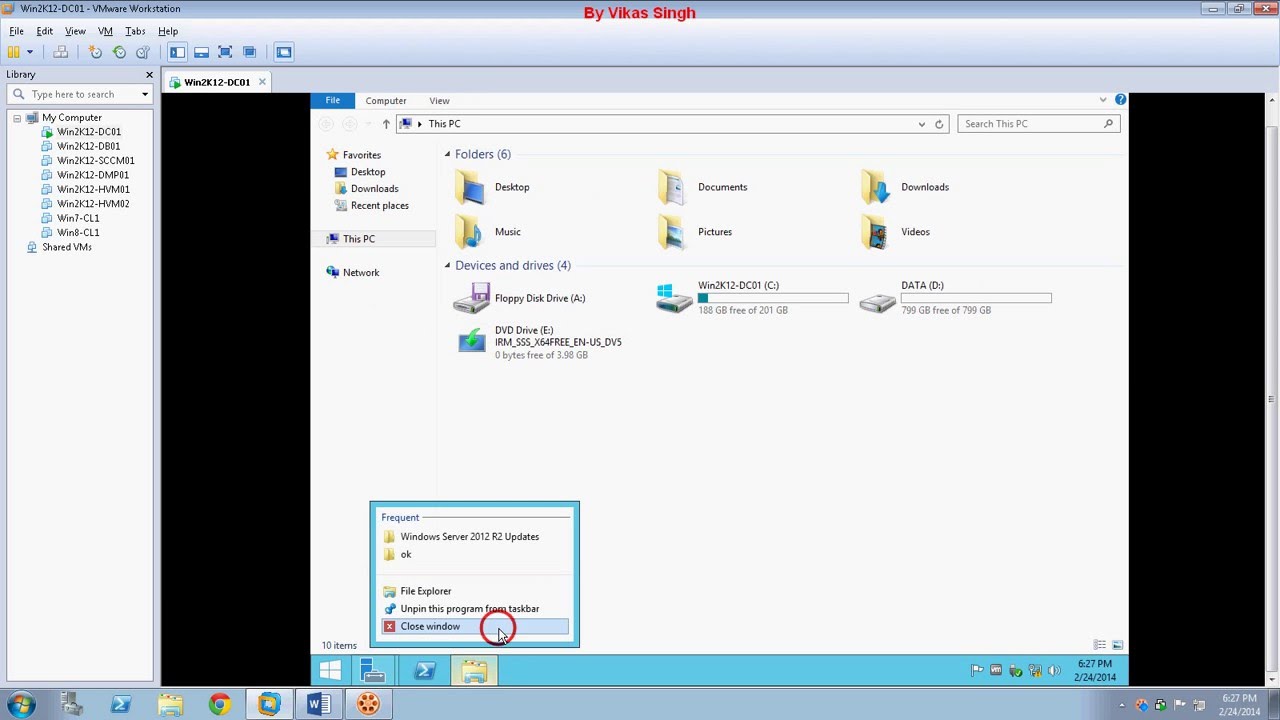Click the Up one level arrow

click(385, 124)
